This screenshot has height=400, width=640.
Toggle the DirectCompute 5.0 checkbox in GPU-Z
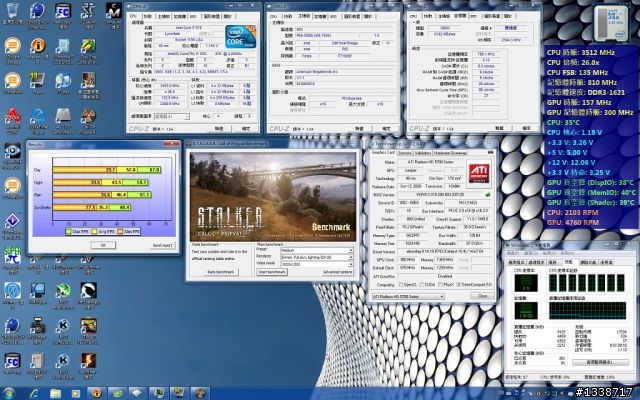[460, 284]
